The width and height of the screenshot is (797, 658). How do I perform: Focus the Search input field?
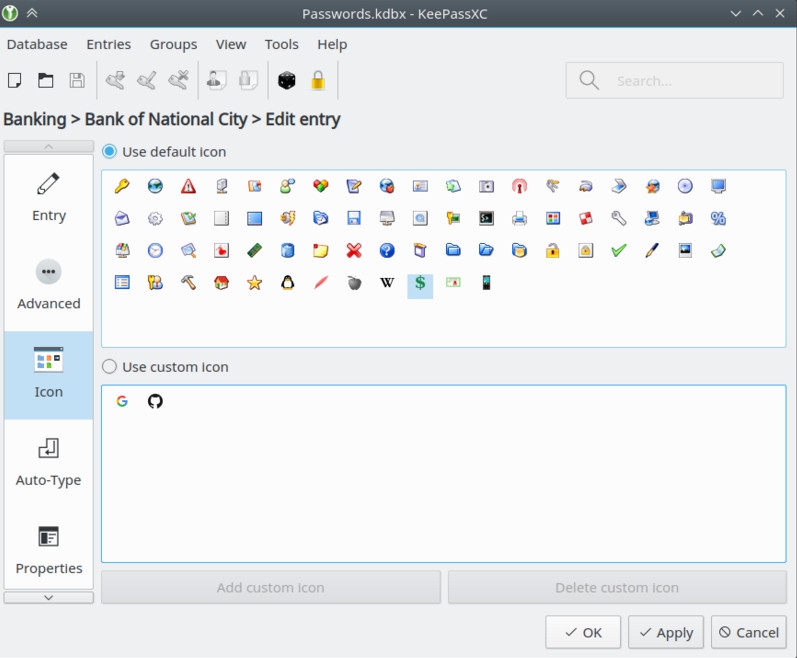[675, 80]
